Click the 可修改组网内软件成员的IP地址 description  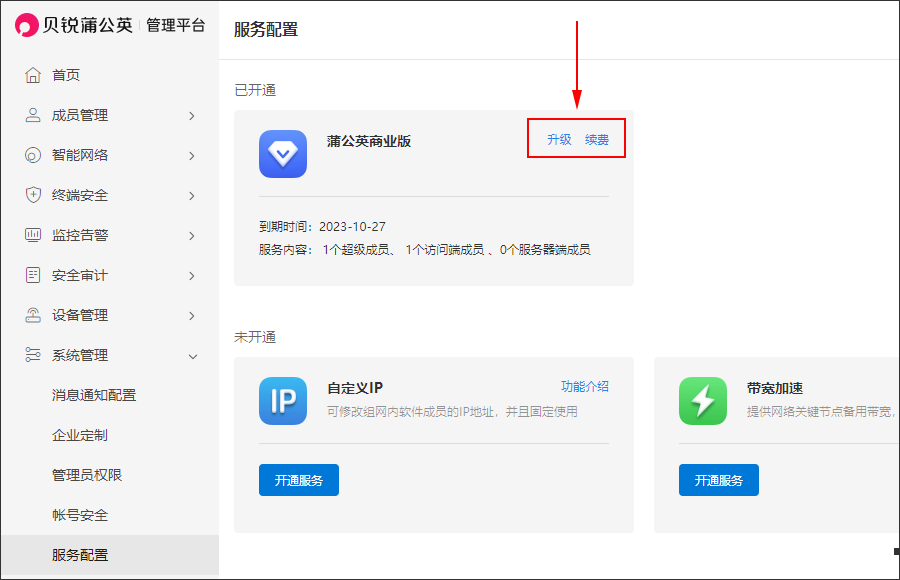(452, 412)
